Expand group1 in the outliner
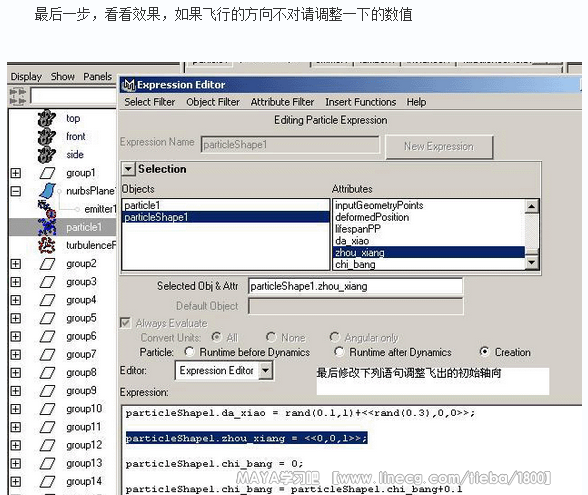588x495 pixels. coord(15,173)
